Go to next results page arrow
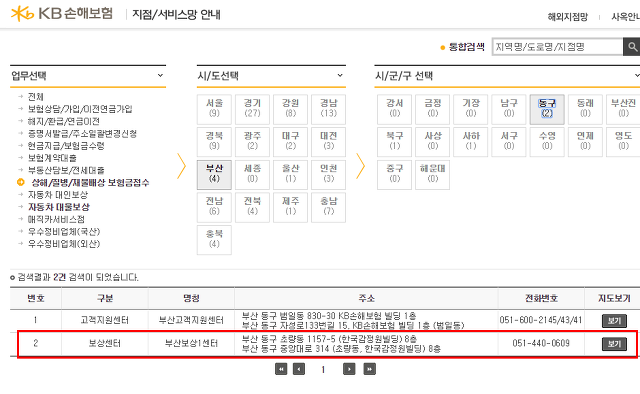 click(x=349, y=370)
